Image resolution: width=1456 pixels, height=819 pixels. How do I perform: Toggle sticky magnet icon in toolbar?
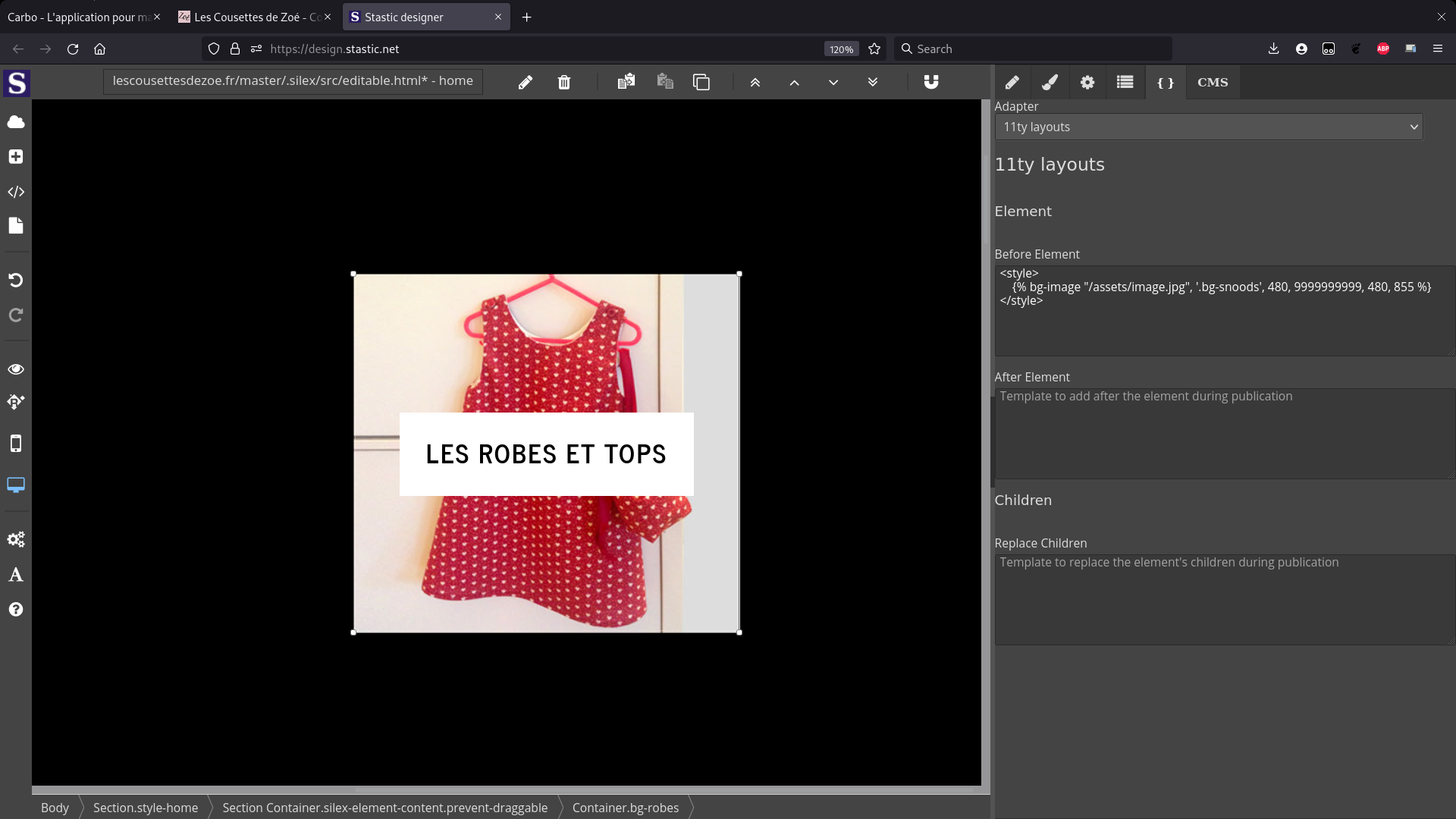pyautogui.click(x=931, y=82)
